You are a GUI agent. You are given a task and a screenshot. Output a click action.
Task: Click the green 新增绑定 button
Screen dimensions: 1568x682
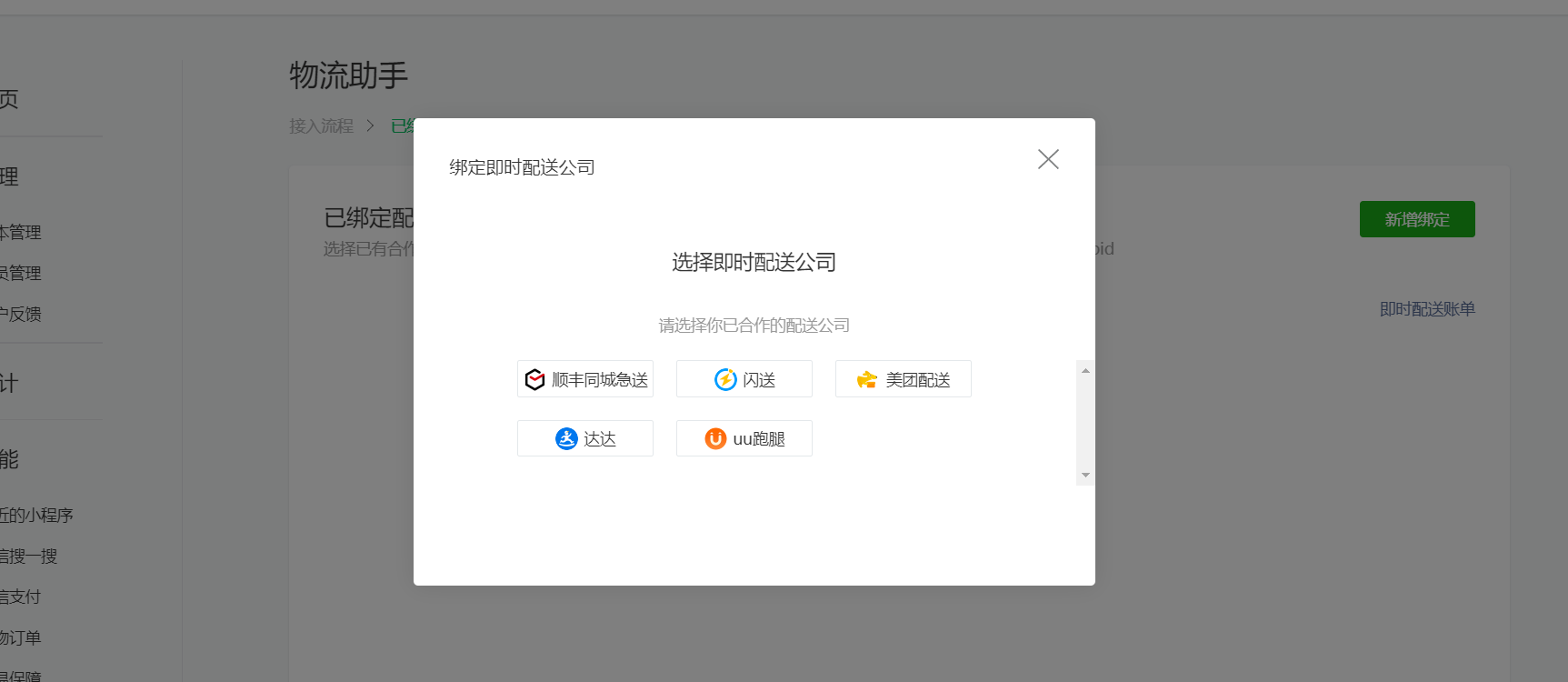pos(1417,219)
